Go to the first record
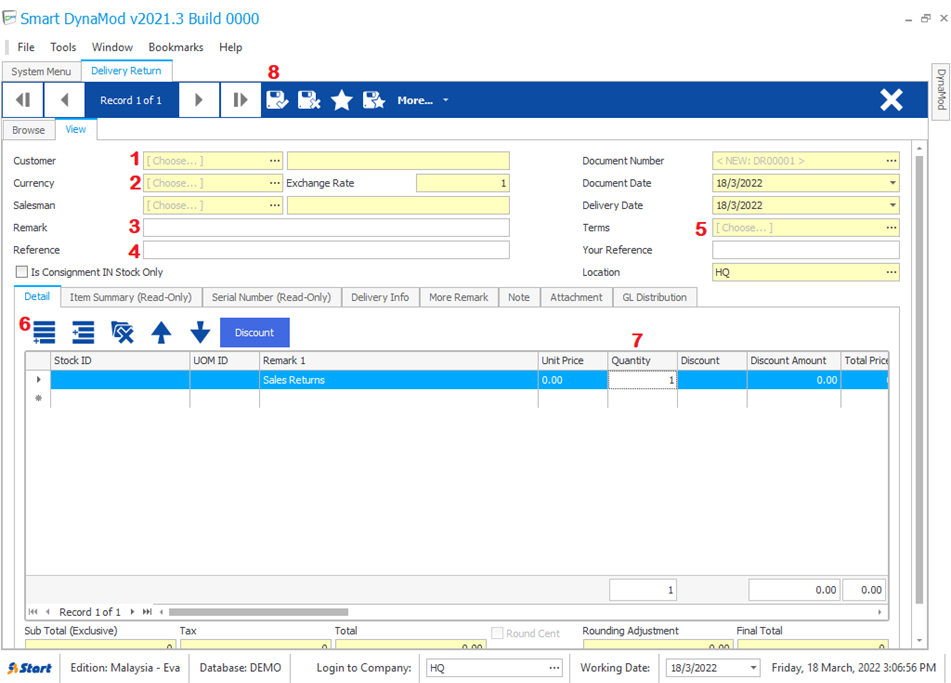The width and height of the screenshot is (951, 683). coord(22,100)
